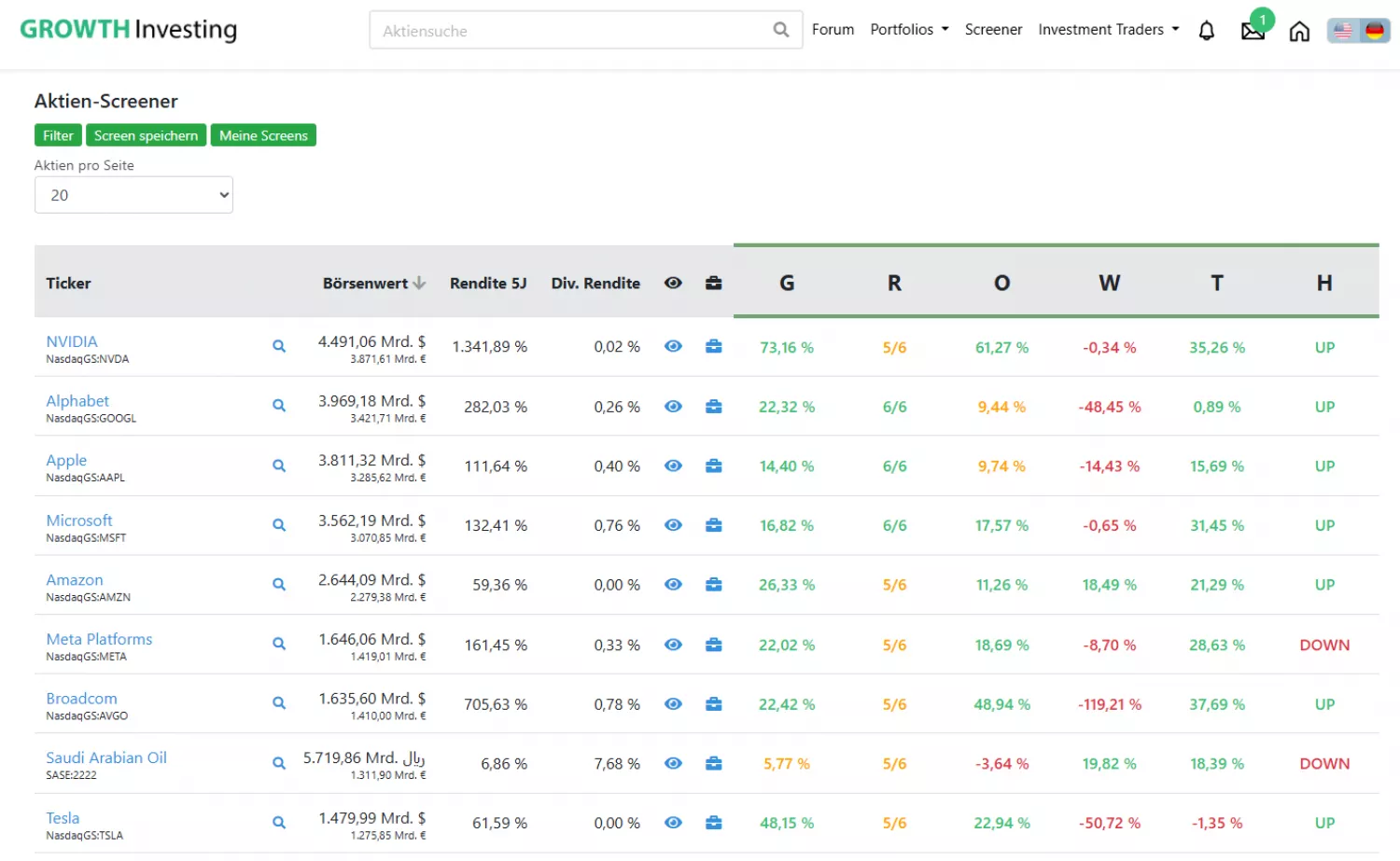Click inside the Aktiensuche search field
Screen dimensions: 1400x861
tap(560, 29)
